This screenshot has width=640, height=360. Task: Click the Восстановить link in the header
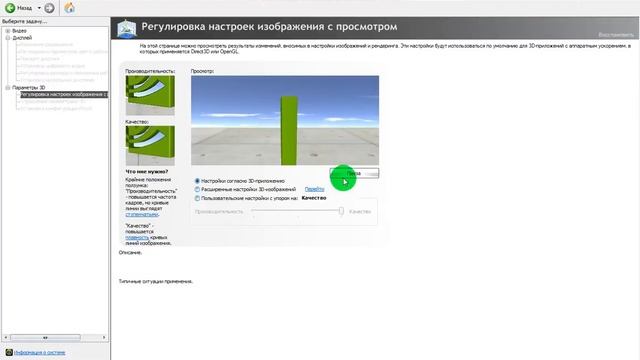(616, 35)
